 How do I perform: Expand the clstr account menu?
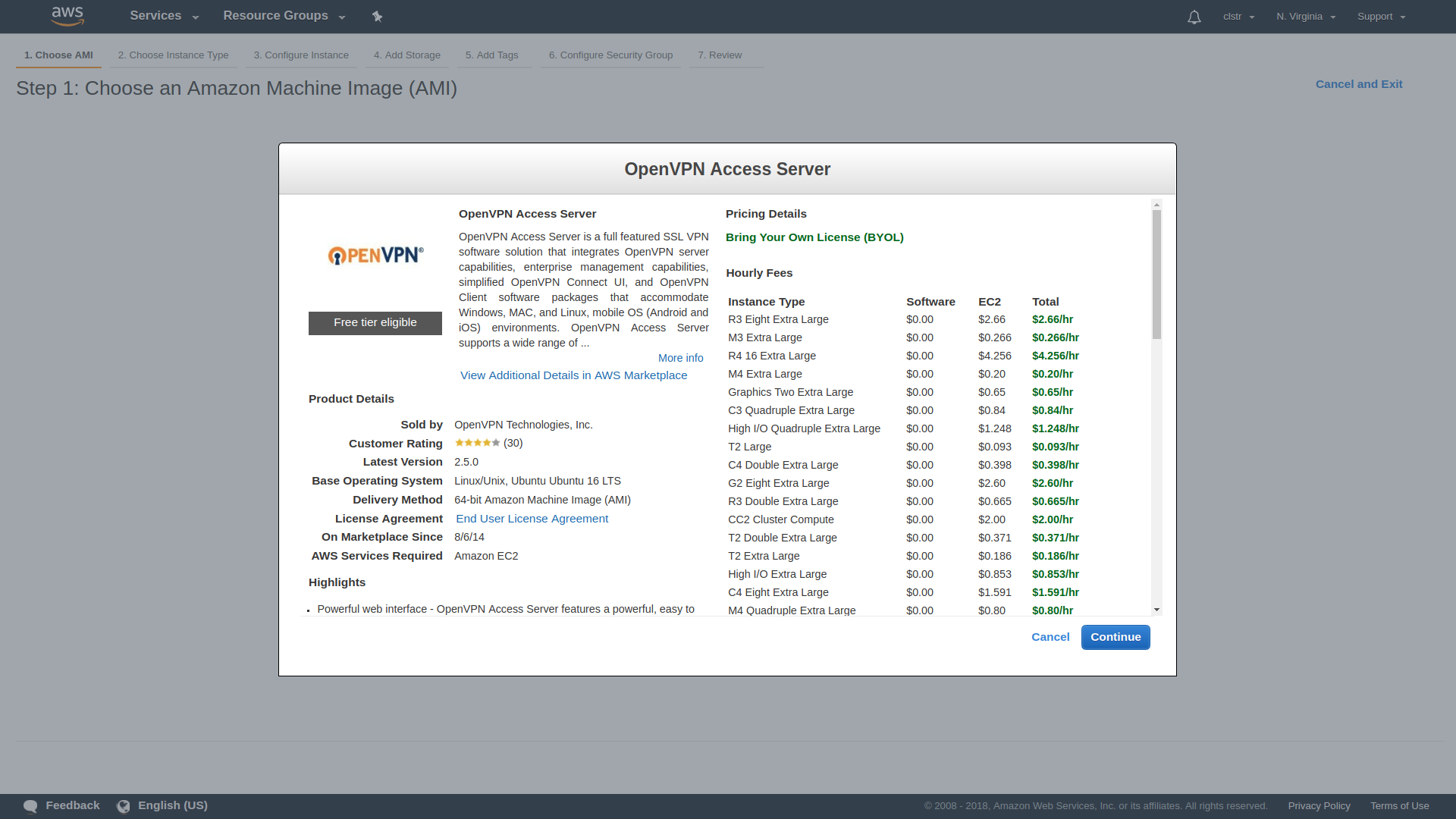(x=1238, y=17)
